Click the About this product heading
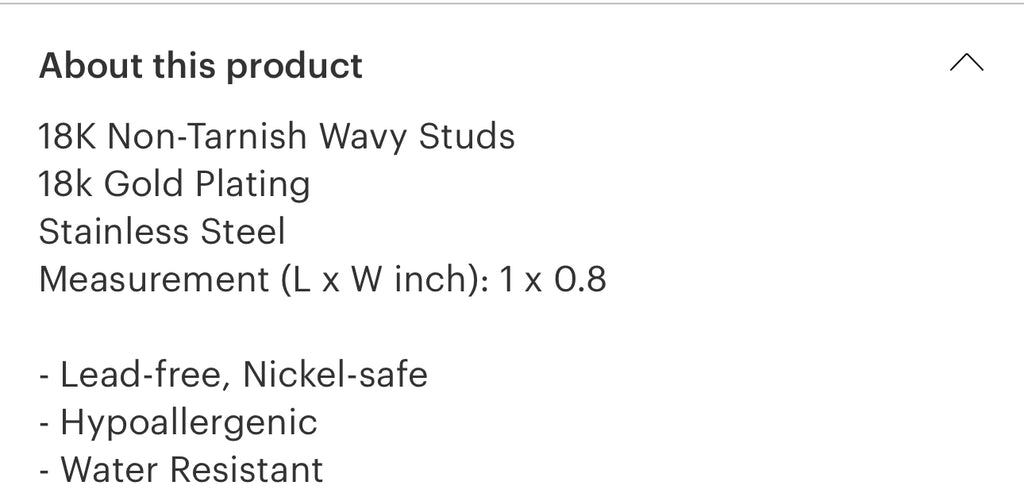Screen dimensions: 1024x497 (x=200, y=66)
